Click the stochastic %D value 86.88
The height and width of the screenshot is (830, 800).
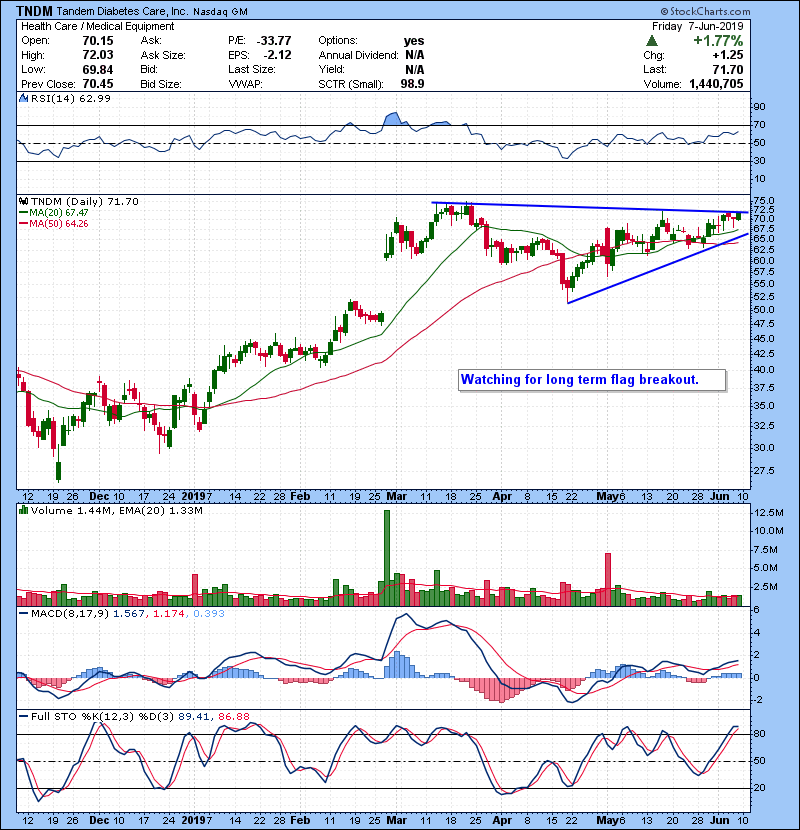tap(233, 716)
